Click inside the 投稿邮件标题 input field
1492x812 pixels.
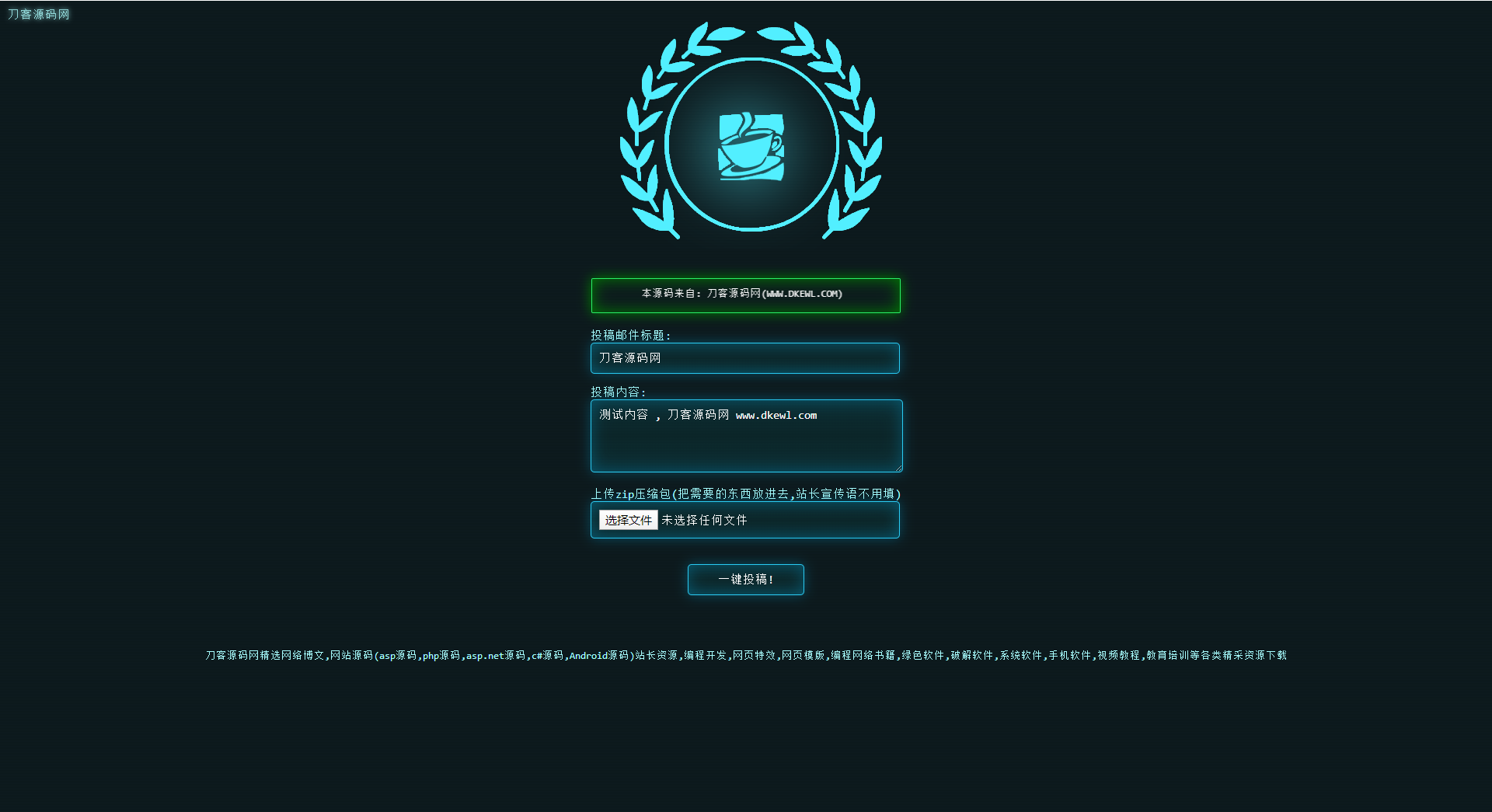point(744,358)
